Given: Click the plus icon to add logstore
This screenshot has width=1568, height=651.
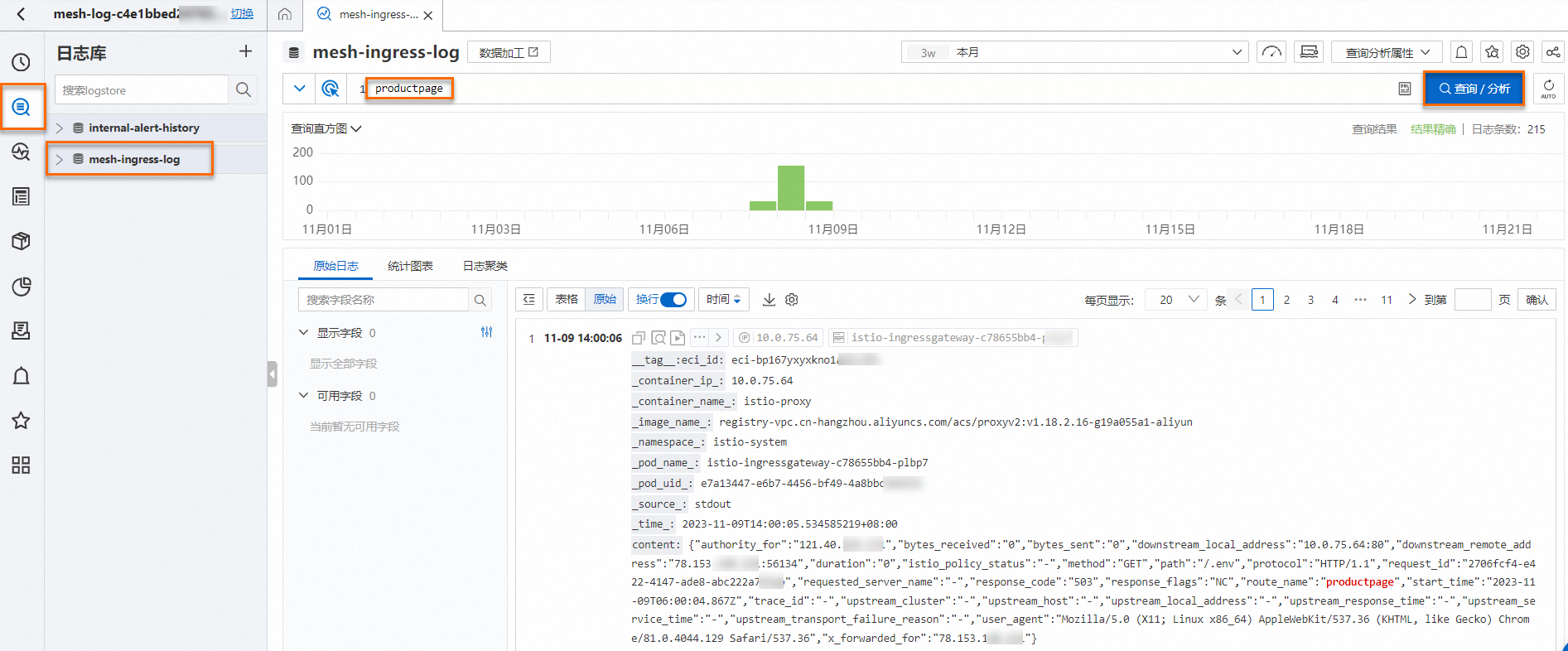Looking at the screenshot, I should [245, 51].
